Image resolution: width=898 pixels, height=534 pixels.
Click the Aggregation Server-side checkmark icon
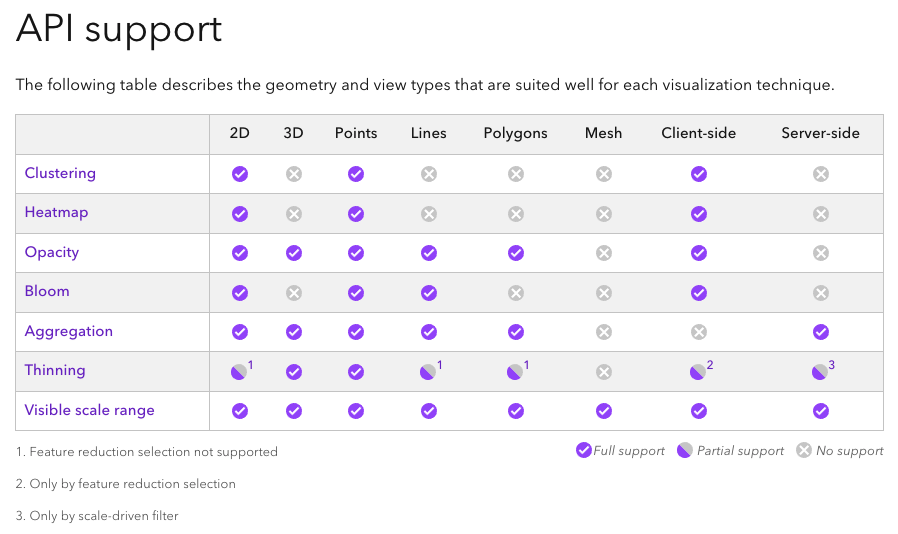point(821,332)
